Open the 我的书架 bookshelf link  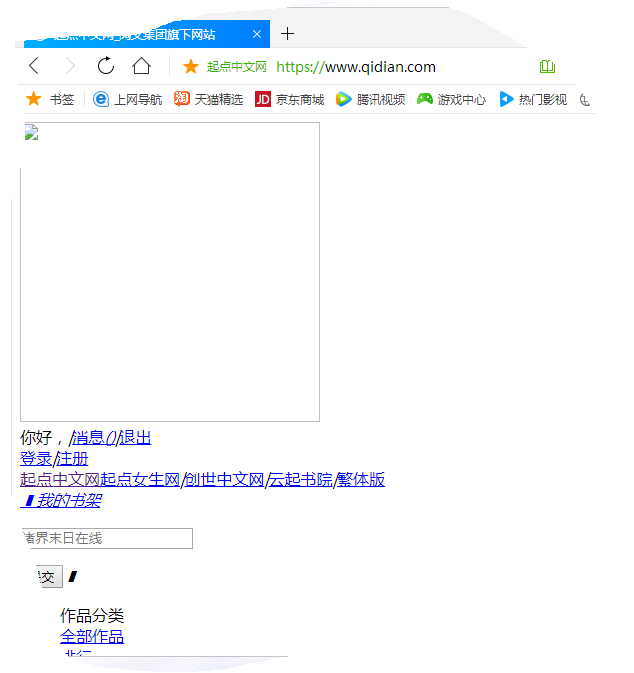(61, 500)
